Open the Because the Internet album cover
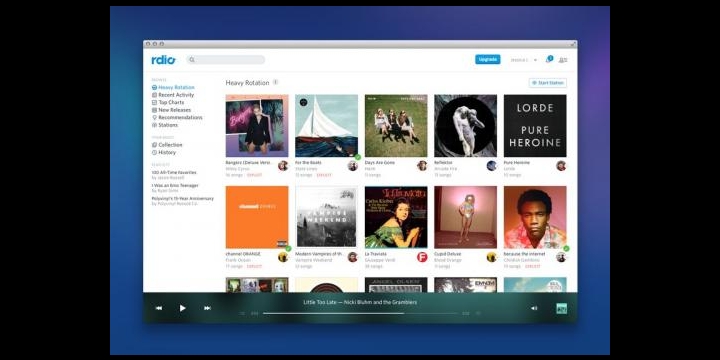 point(535,217)
